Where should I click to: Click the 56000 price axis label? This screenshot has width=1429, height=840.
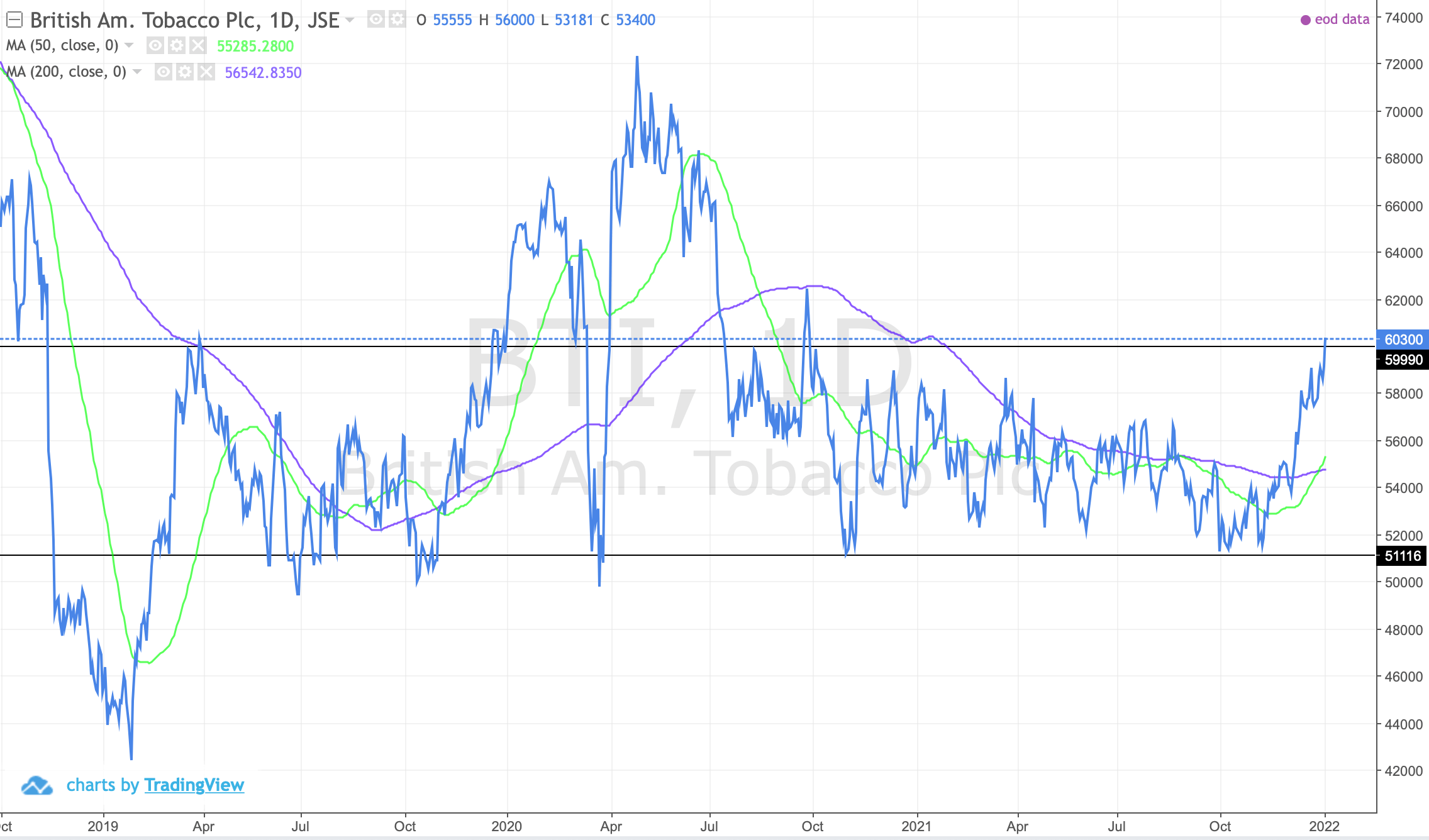tap(1404, 441)
